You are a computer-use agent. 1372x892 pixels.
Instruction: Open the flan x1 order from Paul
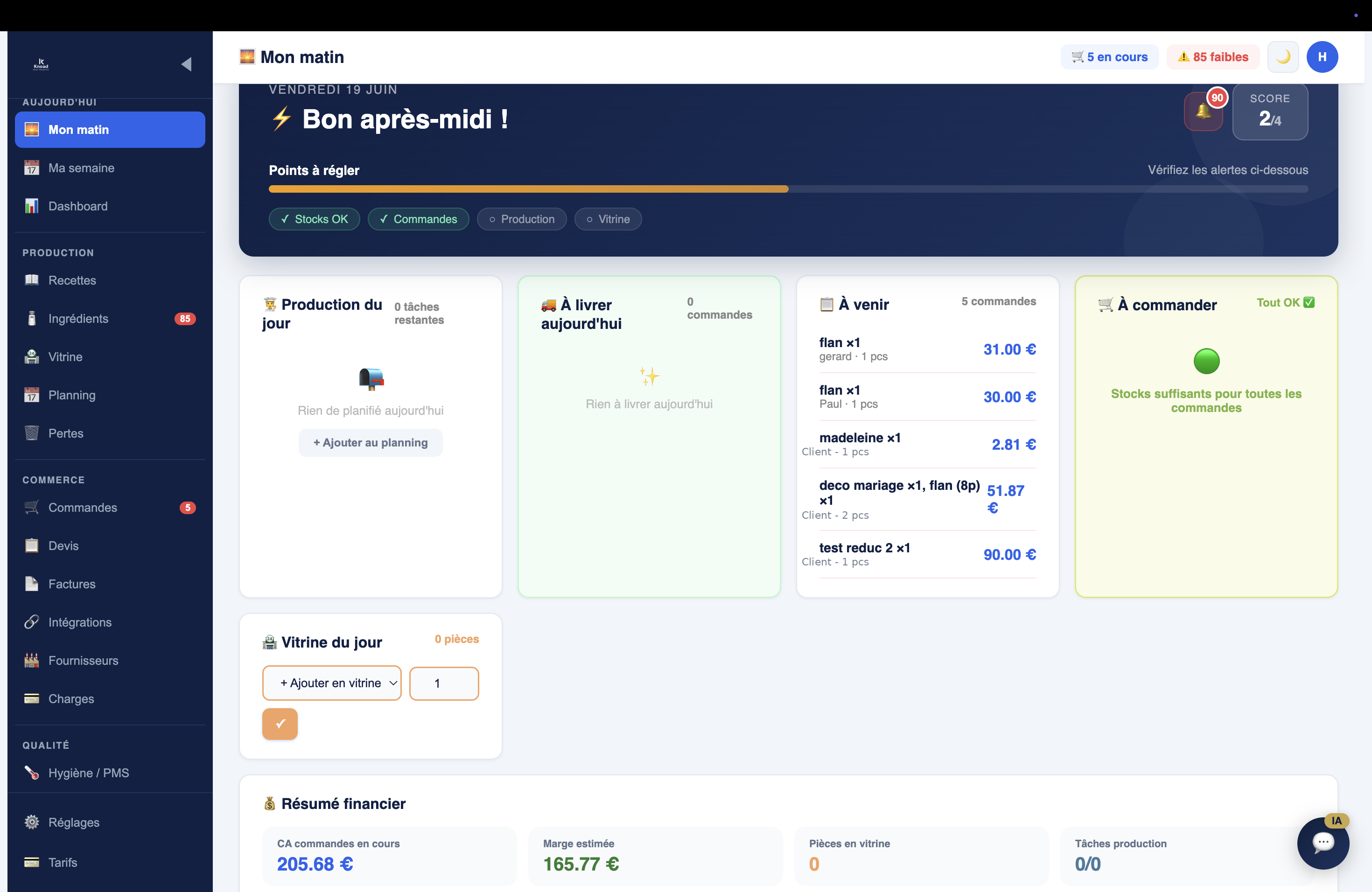pyautogui.click(x=928, y=397)
